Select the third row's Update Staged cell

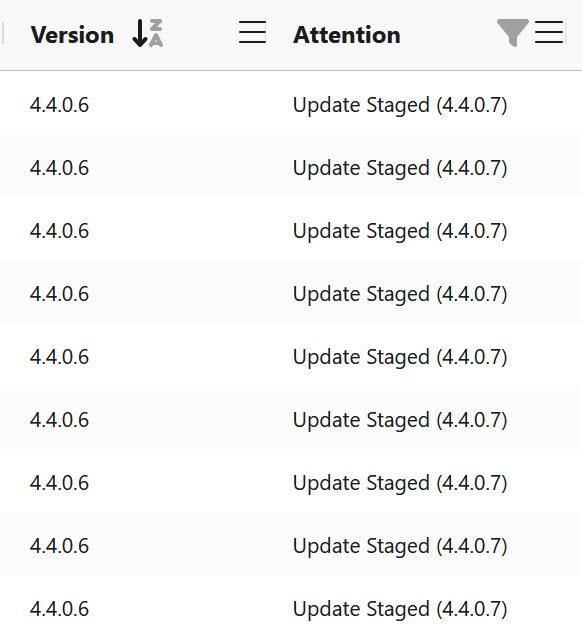click(x=400, y=232)
